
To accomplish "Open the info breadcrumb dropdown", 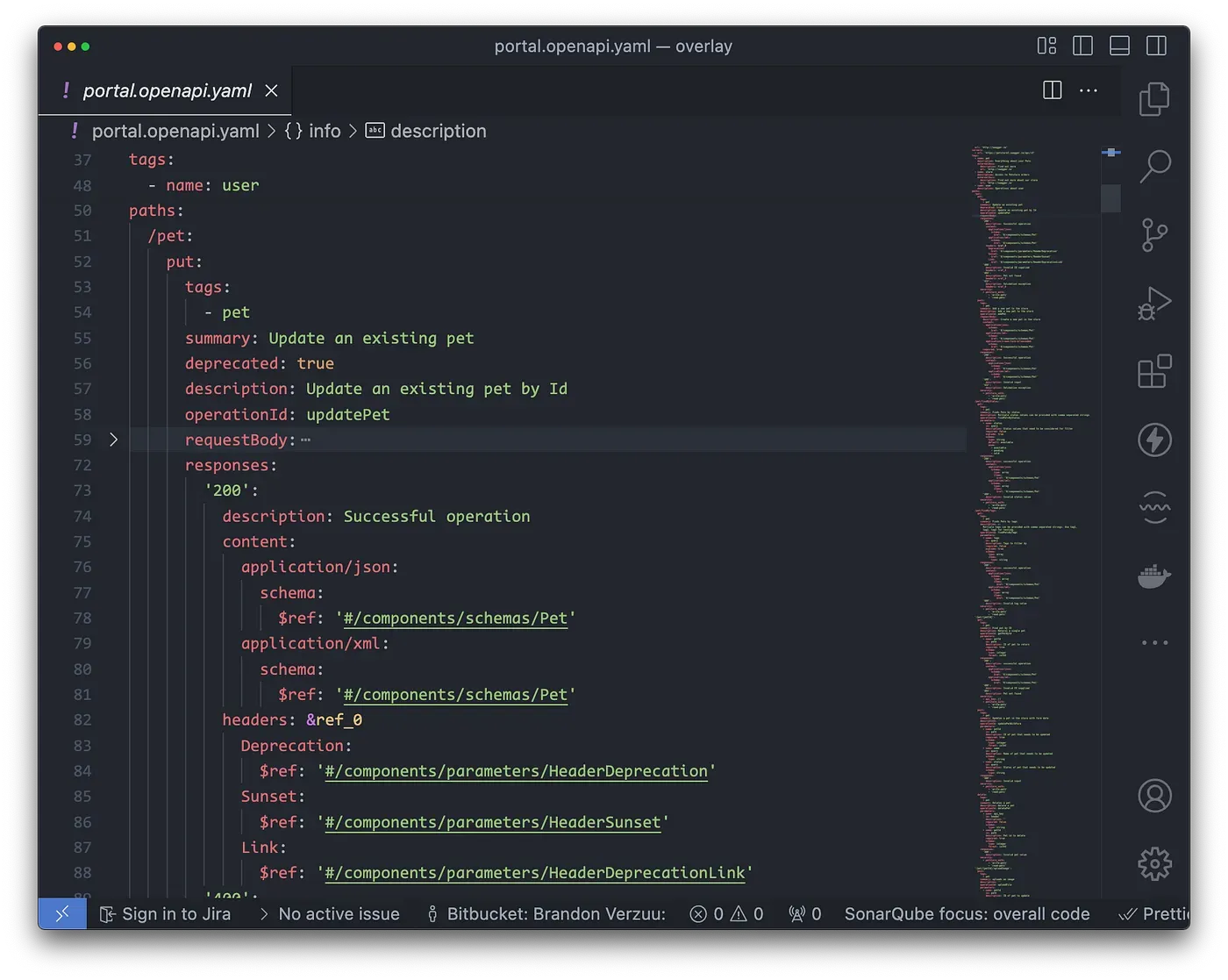I will pos(324,131).
